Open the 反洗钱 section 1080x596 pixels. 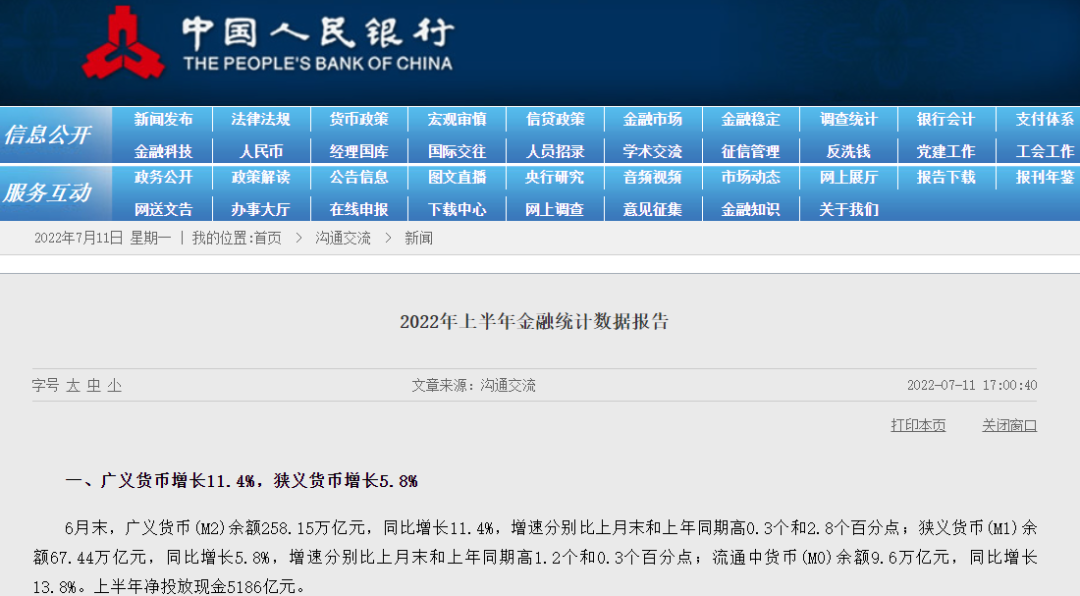click(848, 151)
